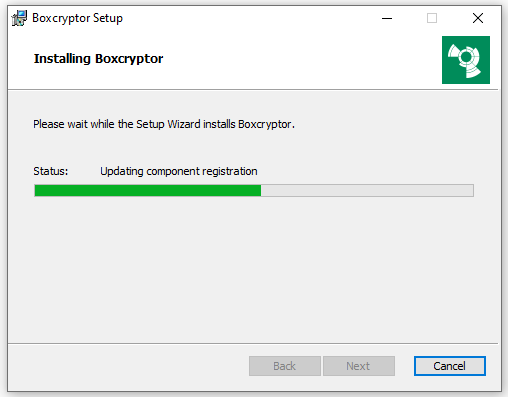Viewport: 508px width, 397px height.
Task: Click the Boxcryptor green logo icon
Action: click(466, 60)
